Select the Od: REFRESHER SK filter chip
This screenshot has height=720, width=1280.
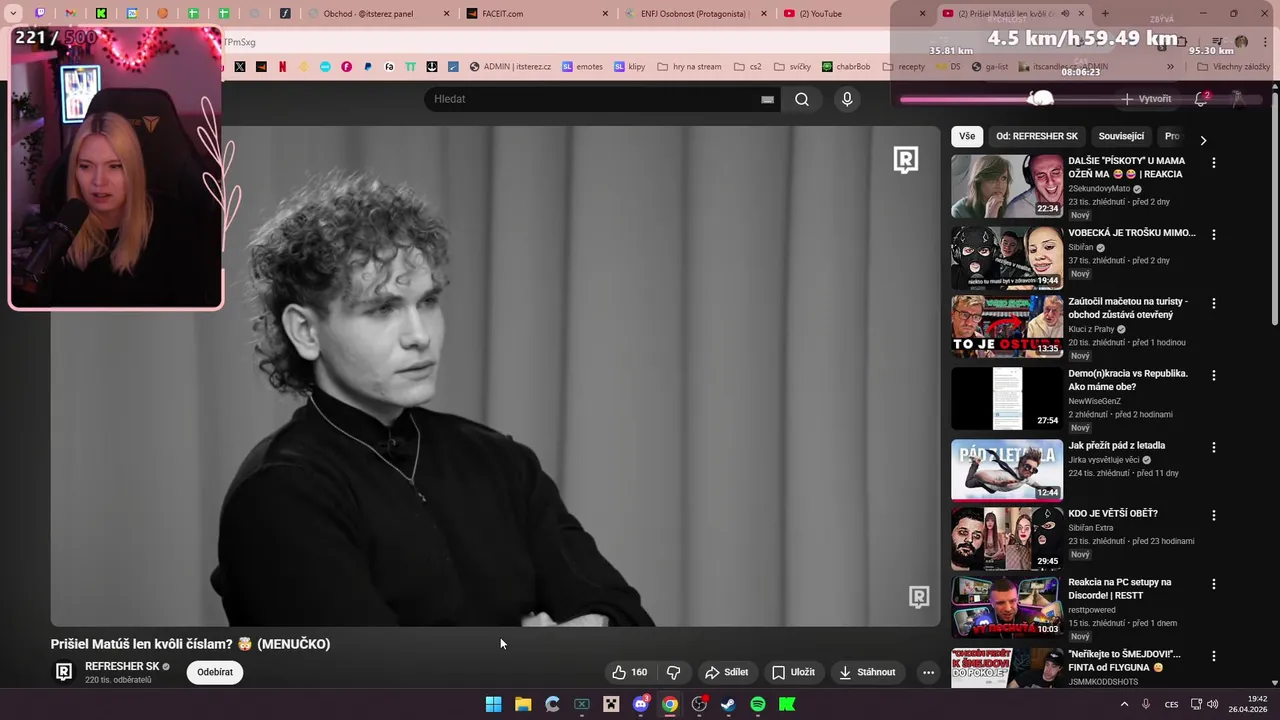[x=1037, y=136]
